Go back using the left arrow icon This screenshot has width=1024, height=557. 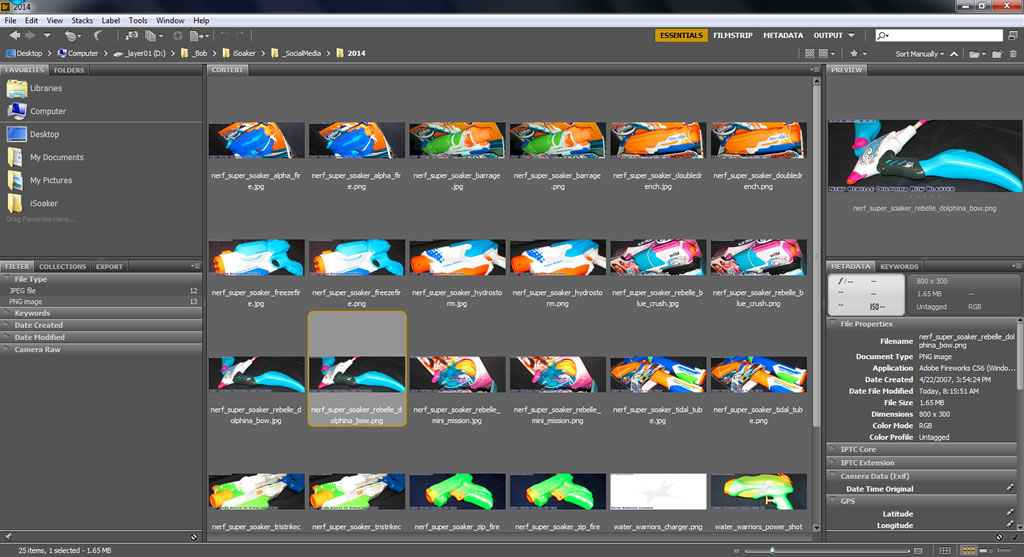pos(14,35)
